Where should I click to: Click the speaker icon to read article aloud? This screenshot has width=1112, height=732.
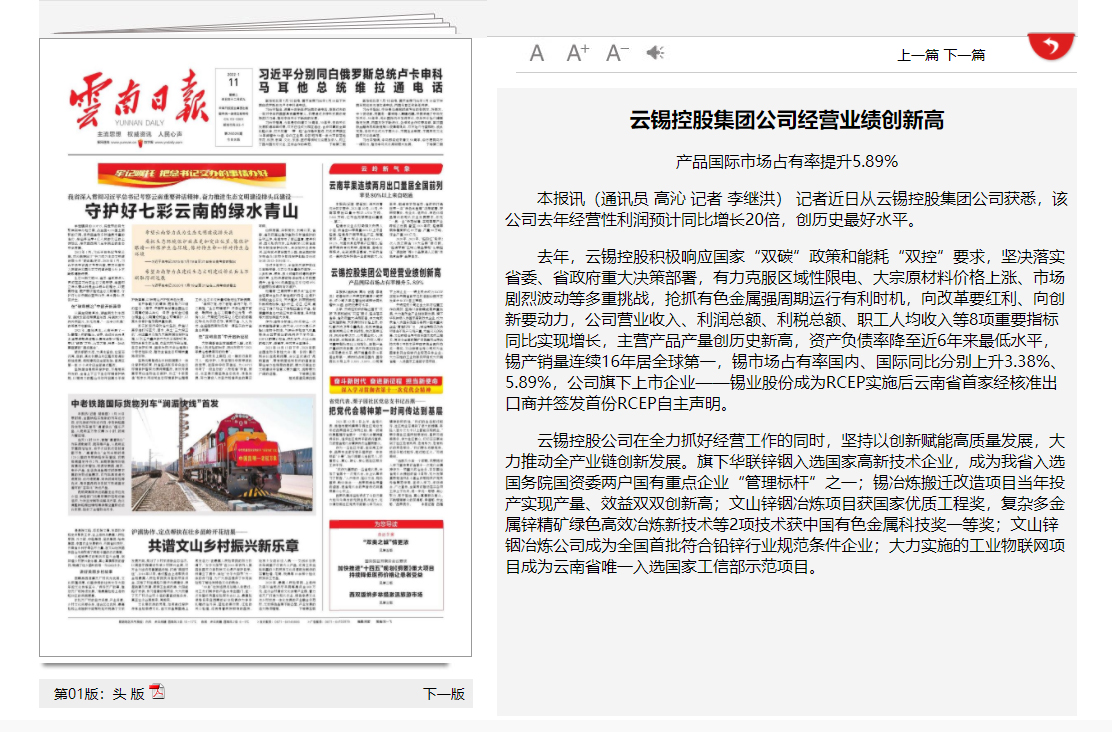[x=655, y=53]
